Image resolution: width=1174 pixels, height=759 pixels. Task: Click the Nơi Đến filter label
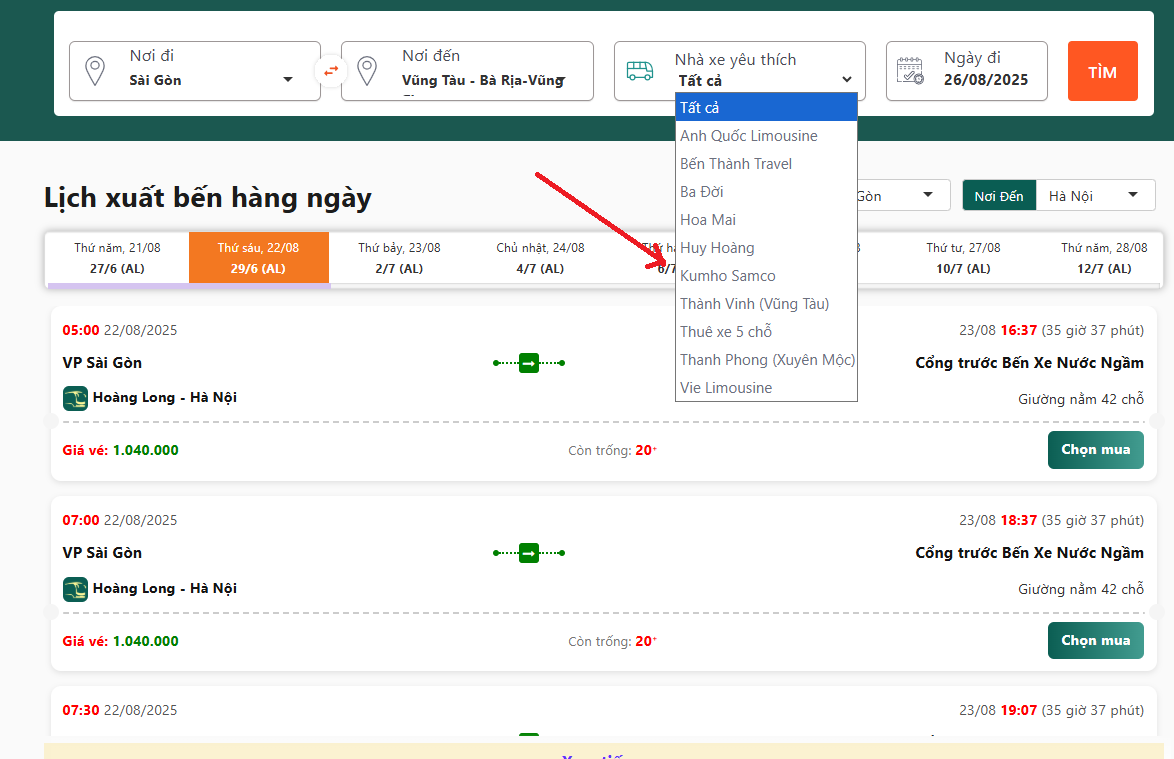tap(999, 195)
